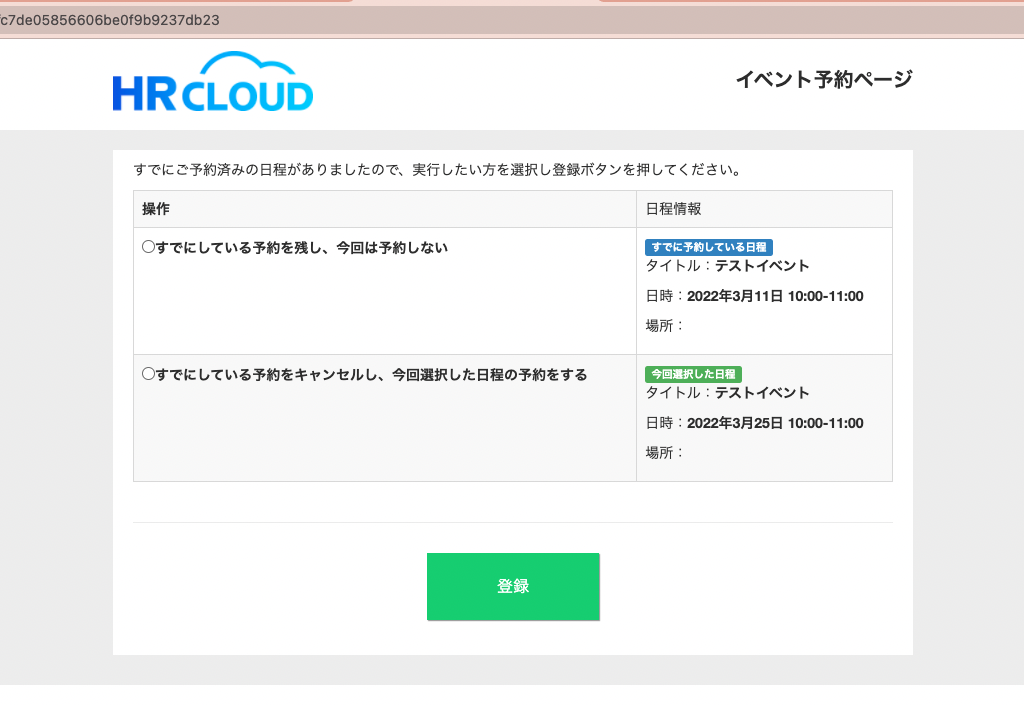Click 場所 field in the March 25 row
Screen dimensions: 1024x705
click(664, 452)
